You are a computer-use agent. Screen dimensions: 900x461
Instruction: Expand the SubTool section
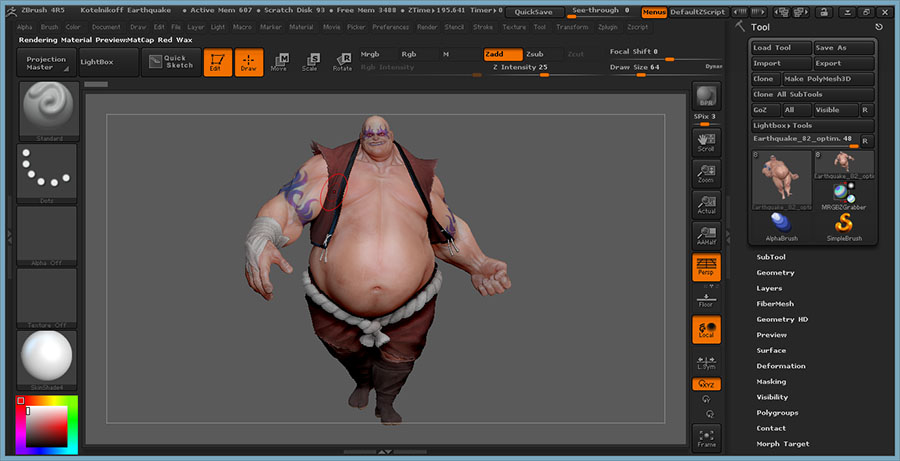tap(771, 257)
